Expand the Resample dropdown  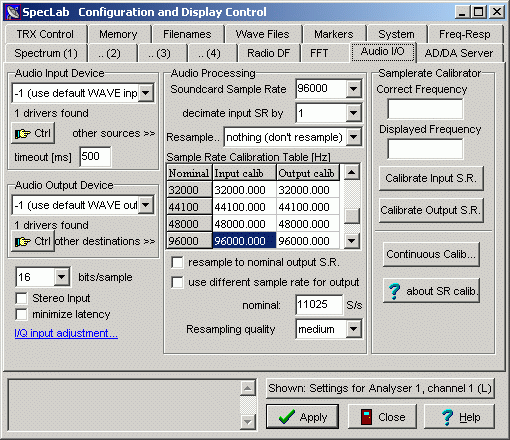[353, 137]
